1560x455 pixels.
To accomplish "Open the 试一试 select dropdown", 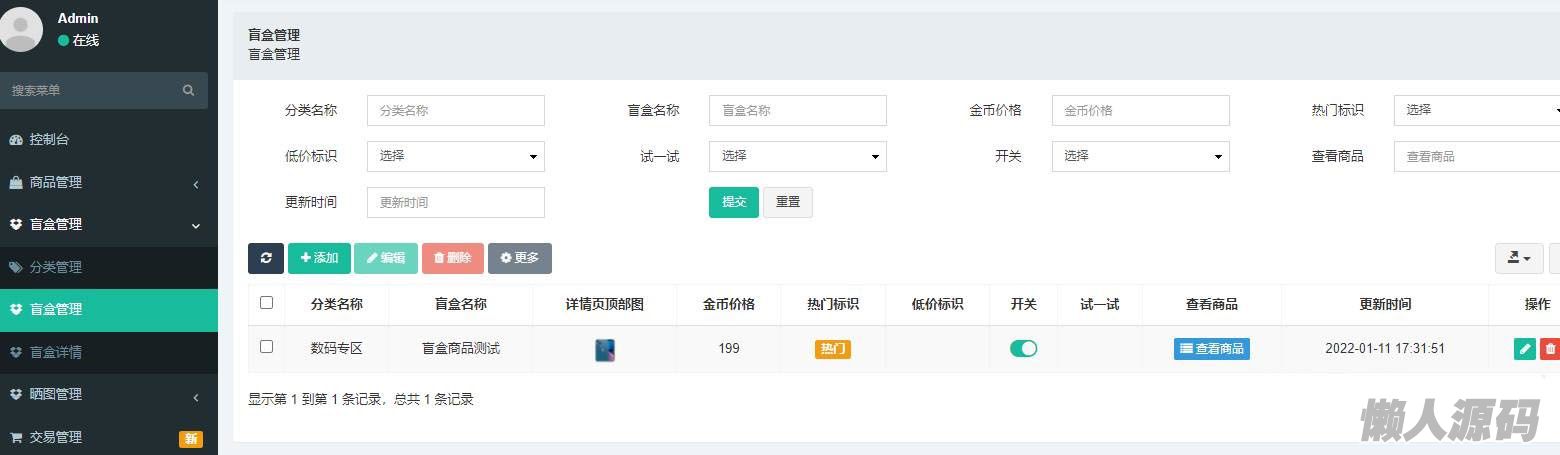I will 798,156.
